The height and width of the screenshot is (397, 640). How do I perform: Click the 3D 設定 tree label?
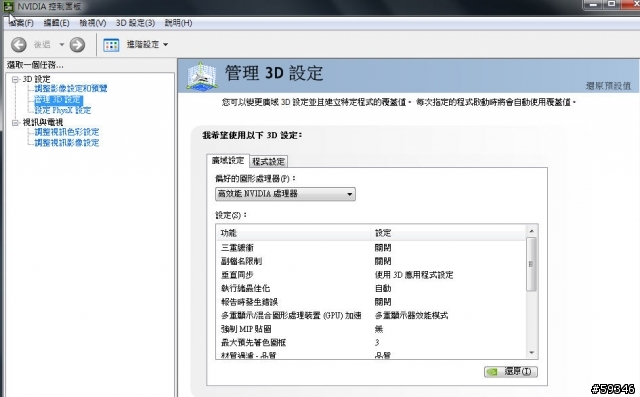pyautogui.click(x=36, y=79)
